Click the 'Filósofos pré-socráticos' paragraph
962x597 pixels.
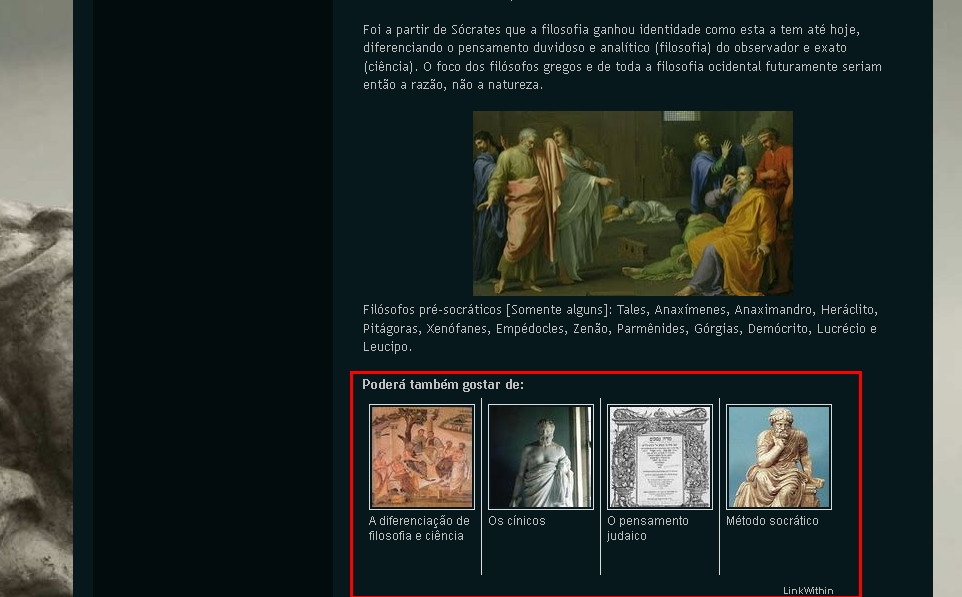(620, 328)
